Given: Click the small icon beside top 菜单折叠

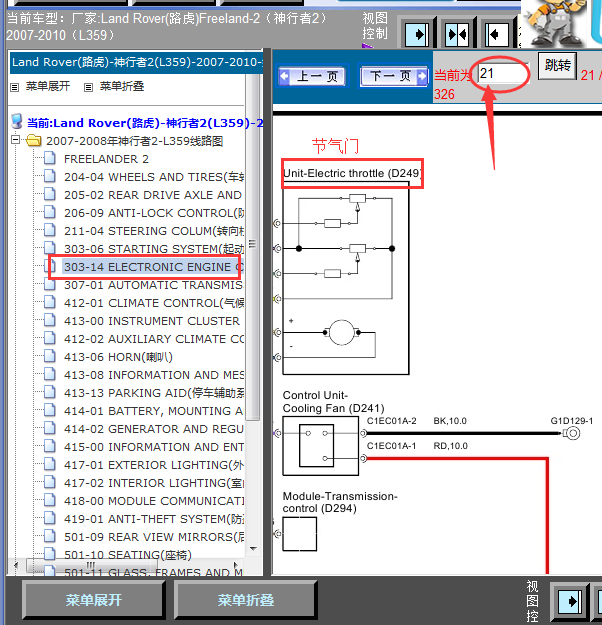Looking at the screenshot, I should tap(89, 87).
